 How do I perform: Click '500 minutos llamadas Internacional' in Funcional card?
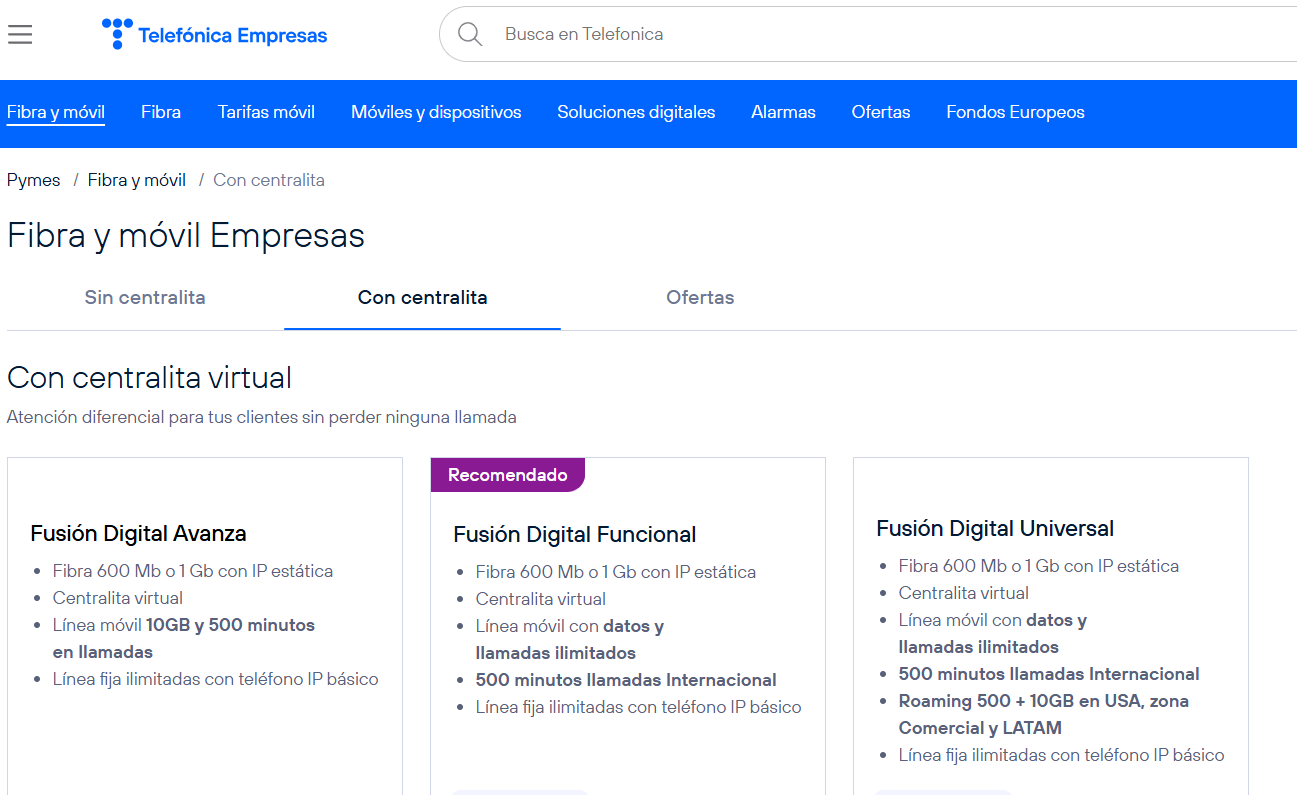626,680
